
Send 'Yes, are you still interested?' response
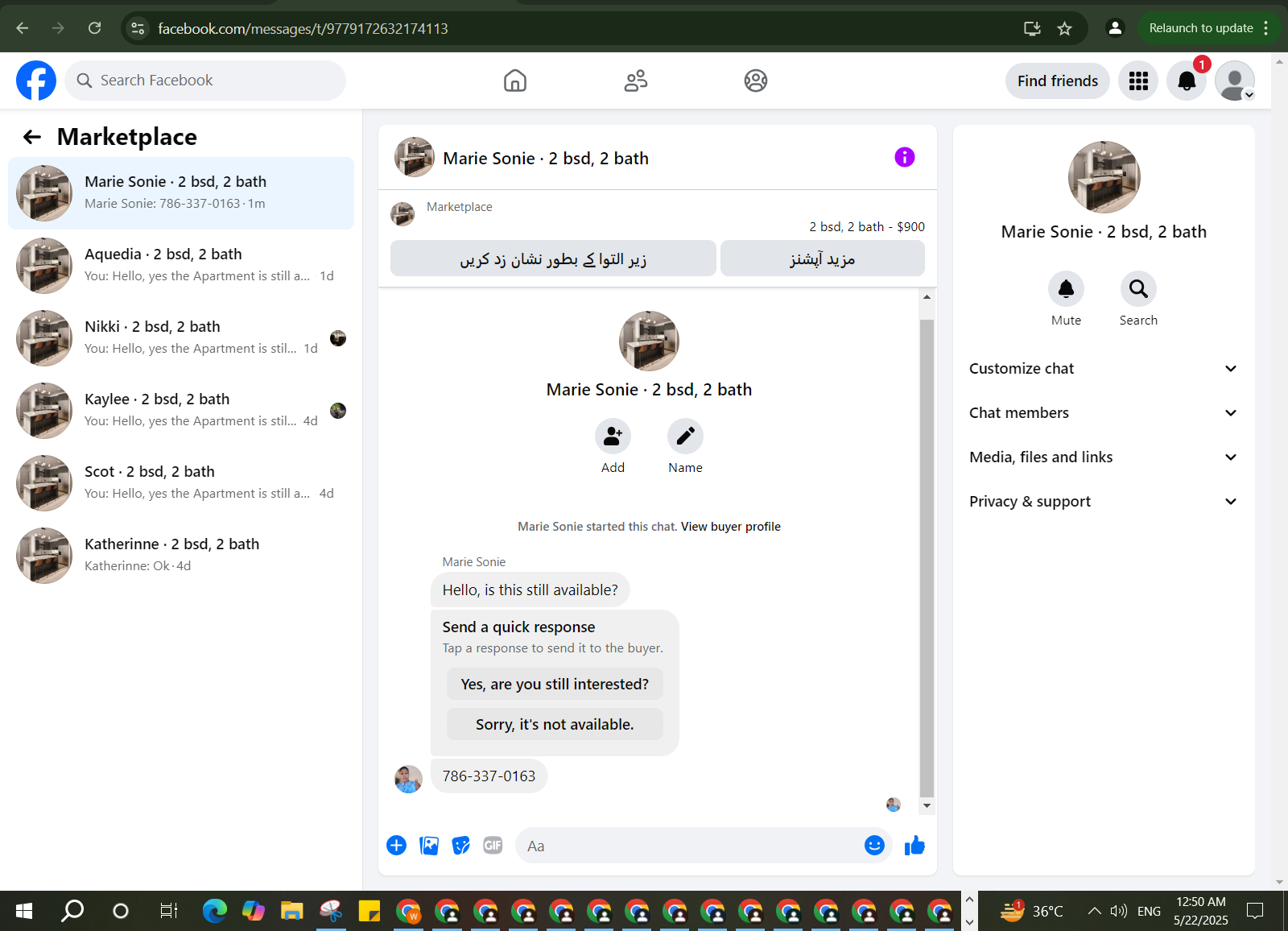tap(555, 684)
